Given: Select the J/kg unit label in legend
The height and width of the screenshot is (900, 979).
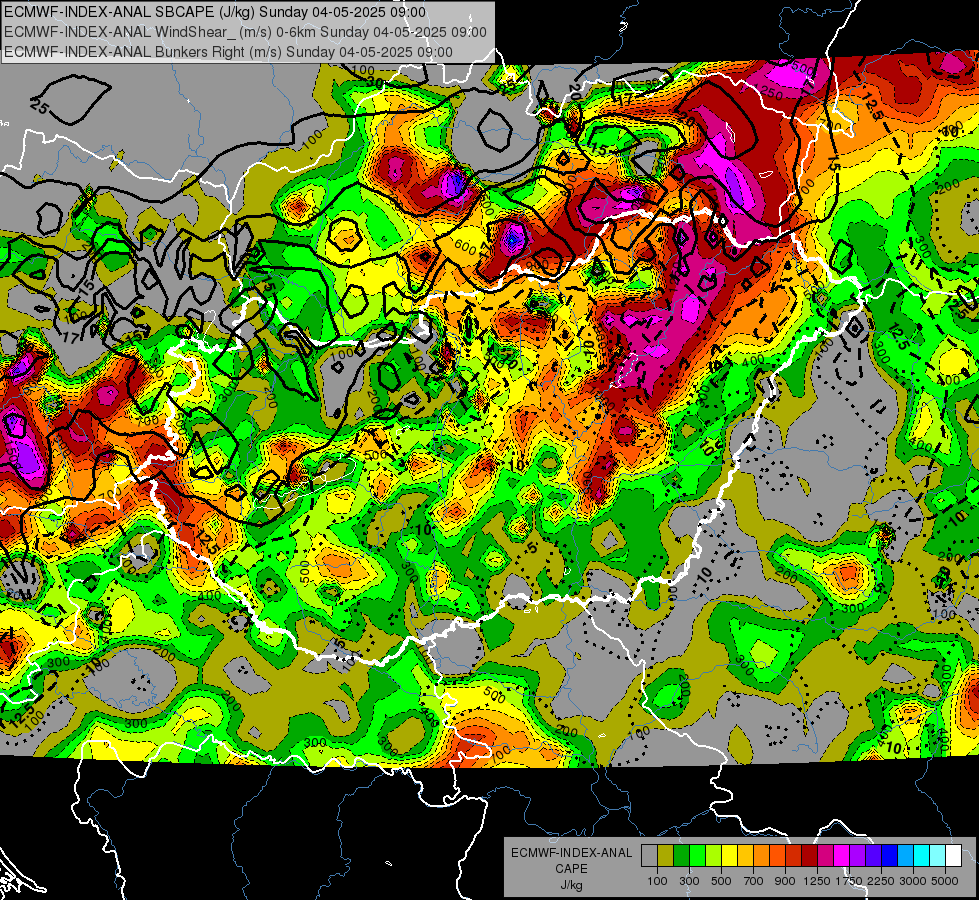Looking at the screenshot, I should click(571, 885).
